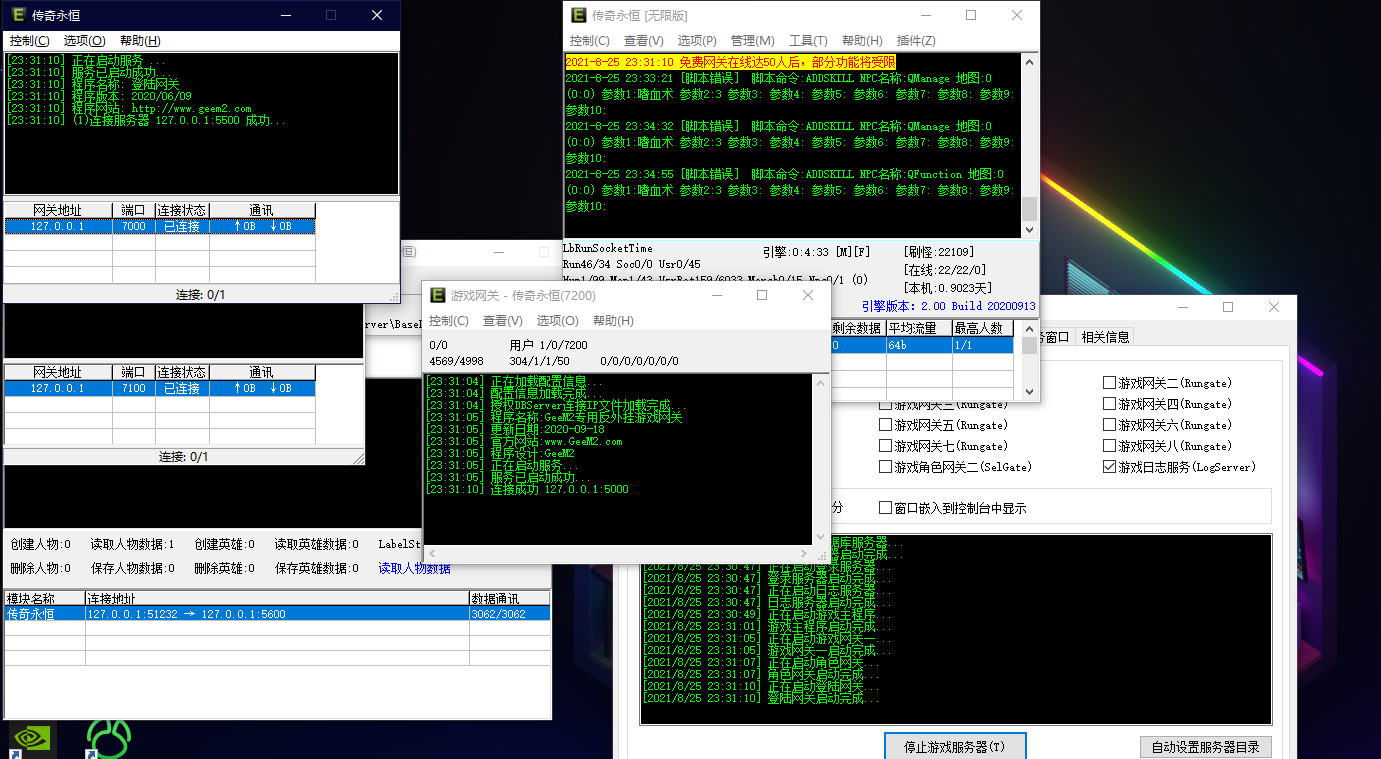Viewport: 1381px width, 759px height.
Task: Click 网关地址 column header in port 7000 table
Action: 58,211
